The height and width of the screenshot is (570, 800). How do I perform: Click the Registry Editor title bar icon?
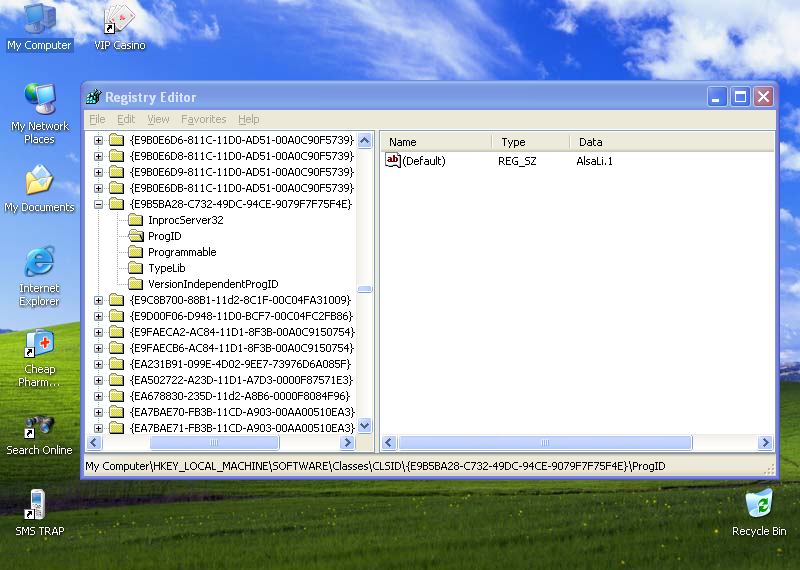pos(94,96)
